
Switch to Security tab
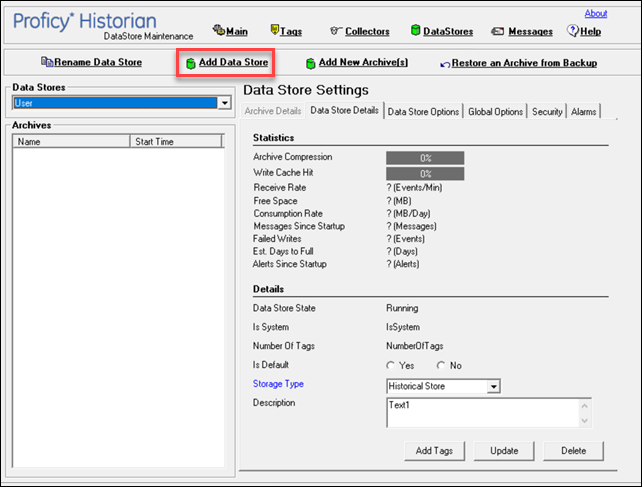coord(547,112)
